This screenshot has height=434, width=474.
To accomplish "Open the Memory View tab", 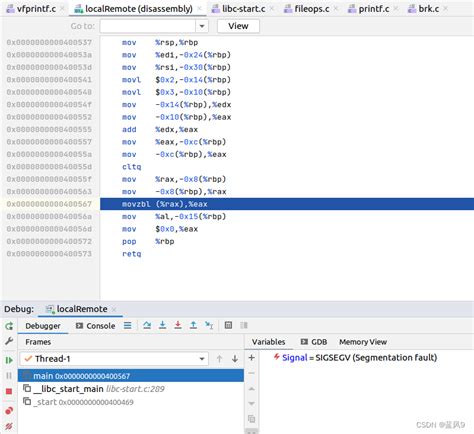I will coord(363,342).
